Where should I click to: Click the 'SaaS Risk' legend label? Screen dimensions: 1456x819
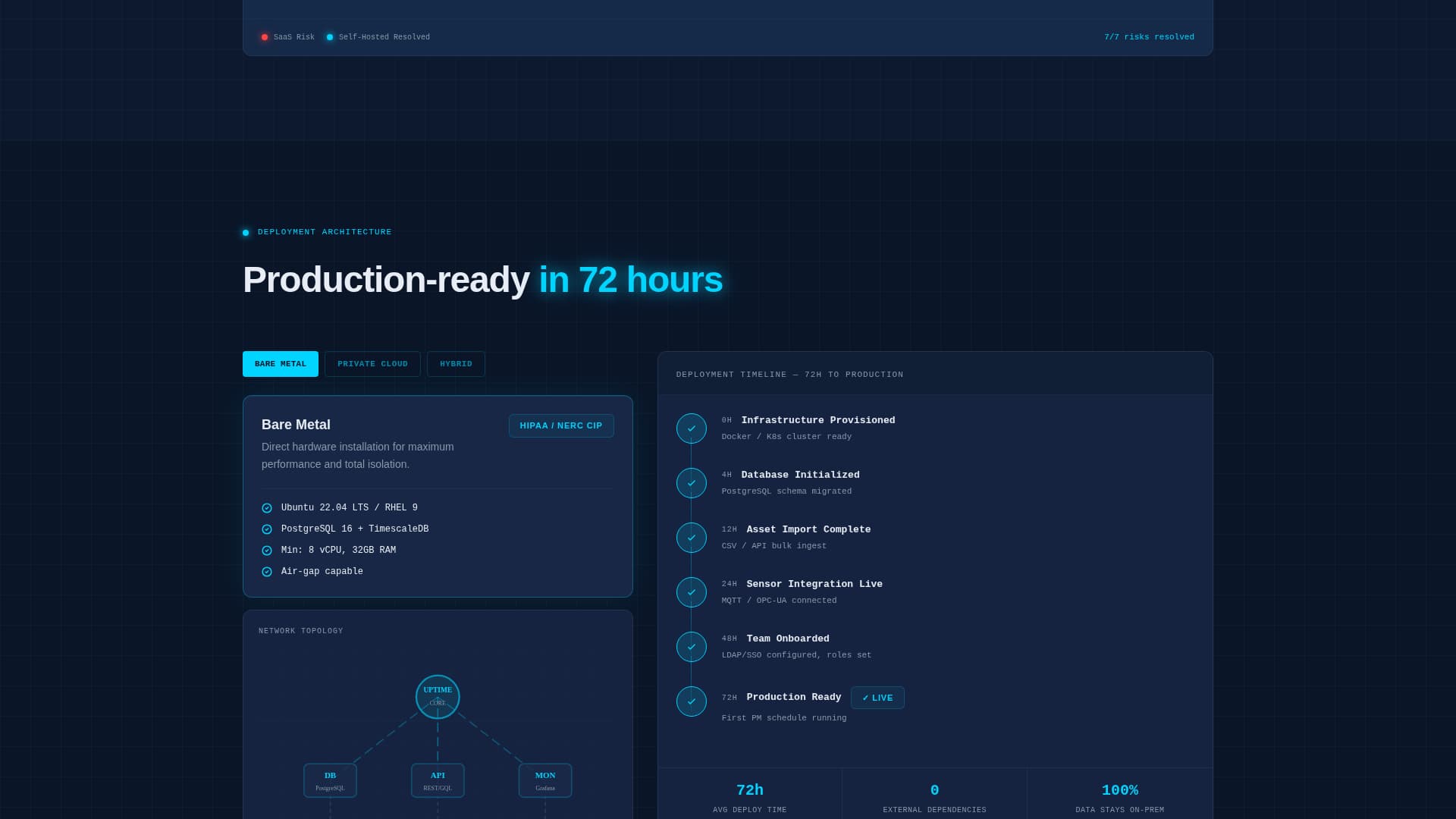coord(294,37)
